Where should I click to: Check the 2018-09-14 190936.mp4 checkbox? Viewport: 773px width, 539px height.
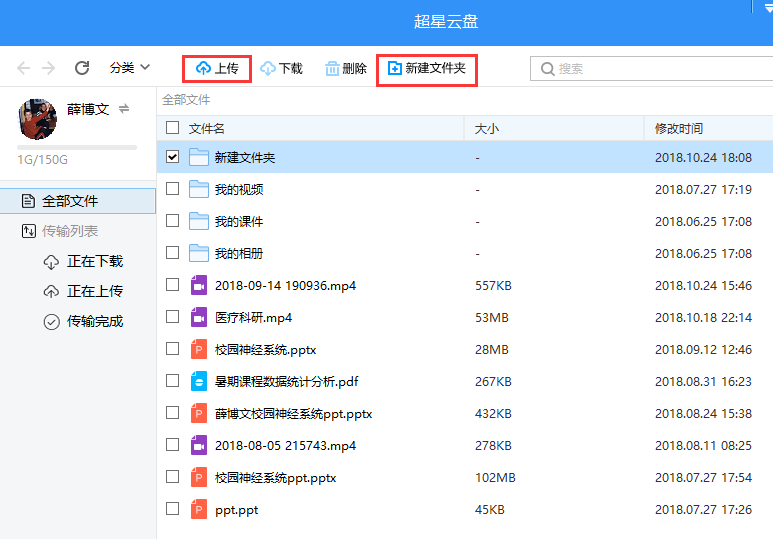point(173,285)
